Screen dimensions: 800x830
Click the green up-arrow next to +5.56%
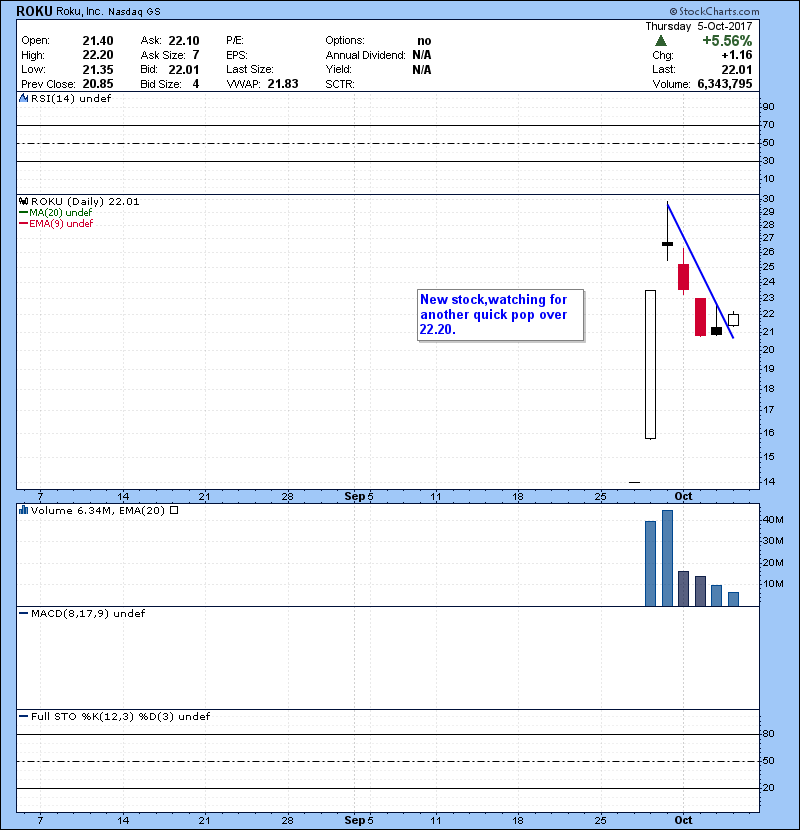point(661,41)
